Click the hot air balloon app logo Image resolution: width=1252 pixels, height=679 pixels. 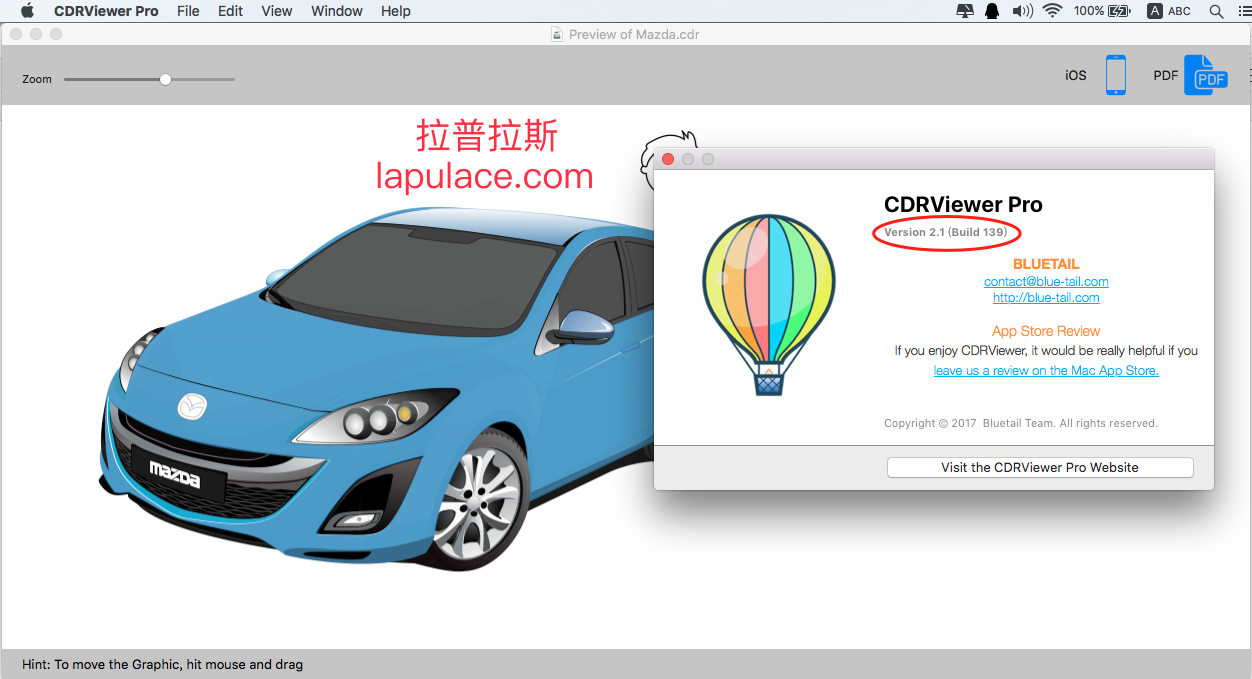click(x=768, y=304)
